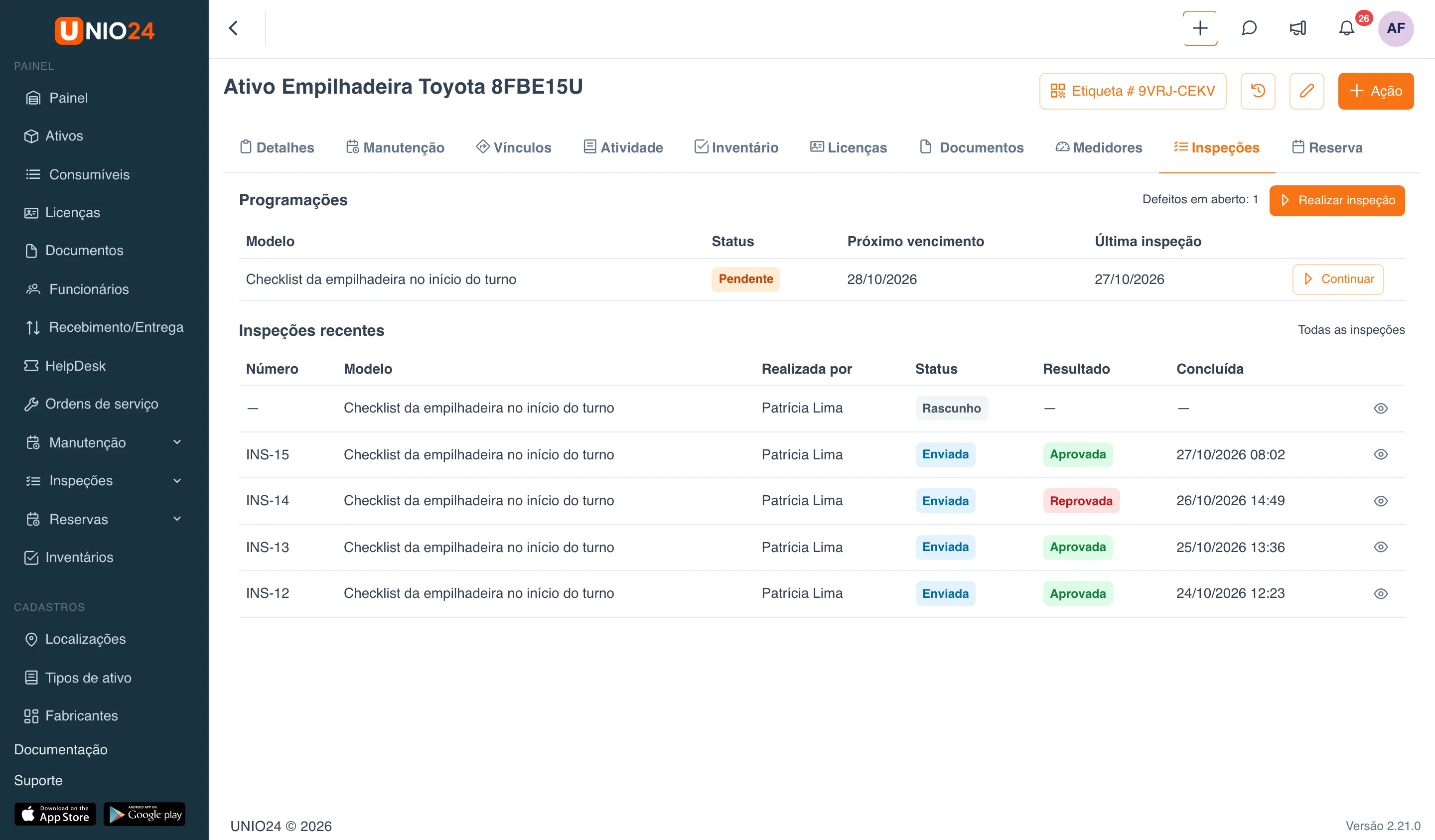Open Etiqueta # 9VRJ-CEKV label button

click(1132, 91)
